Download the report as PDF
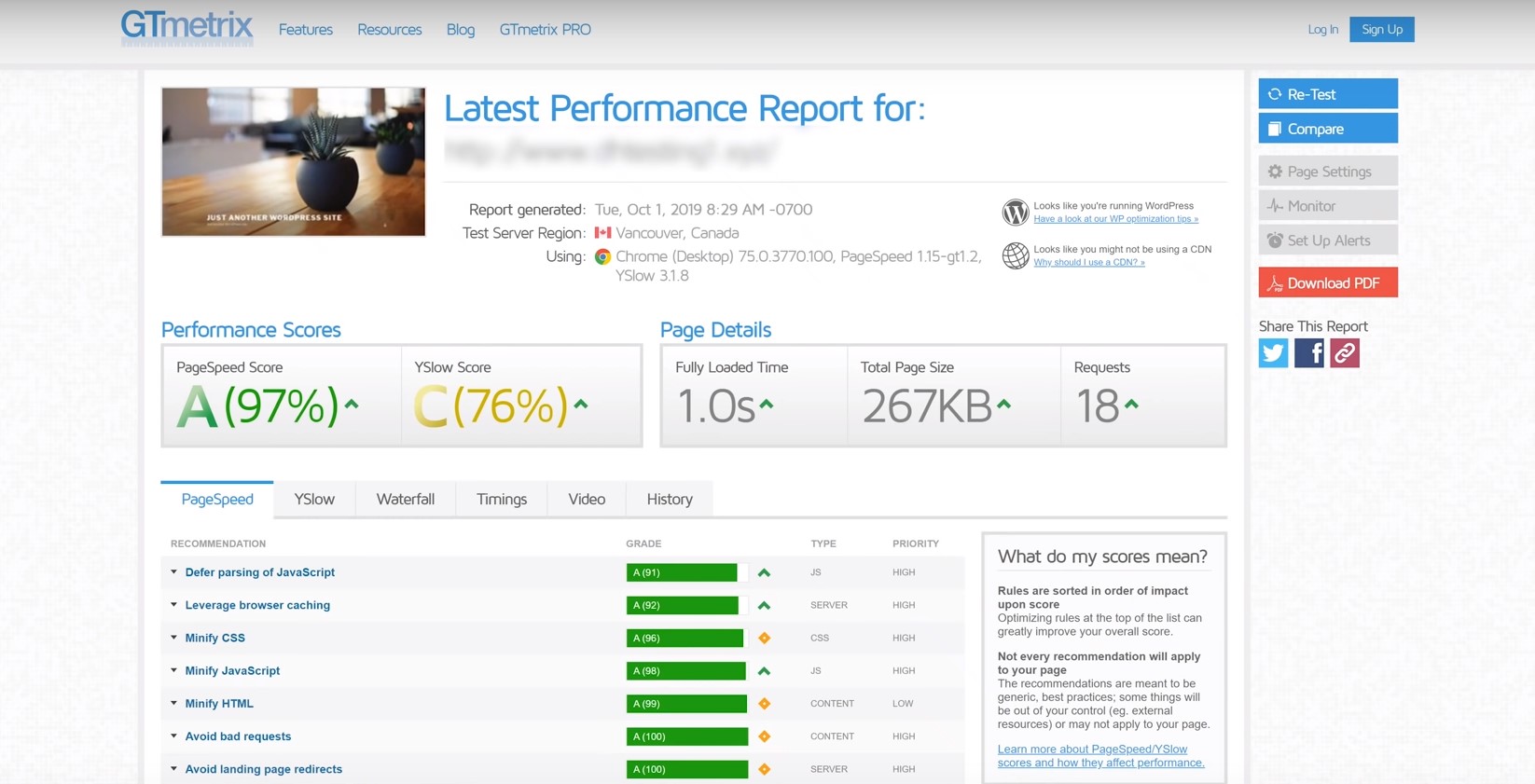This screenshot has height=784, width=1535. [x=1327, y=283]
